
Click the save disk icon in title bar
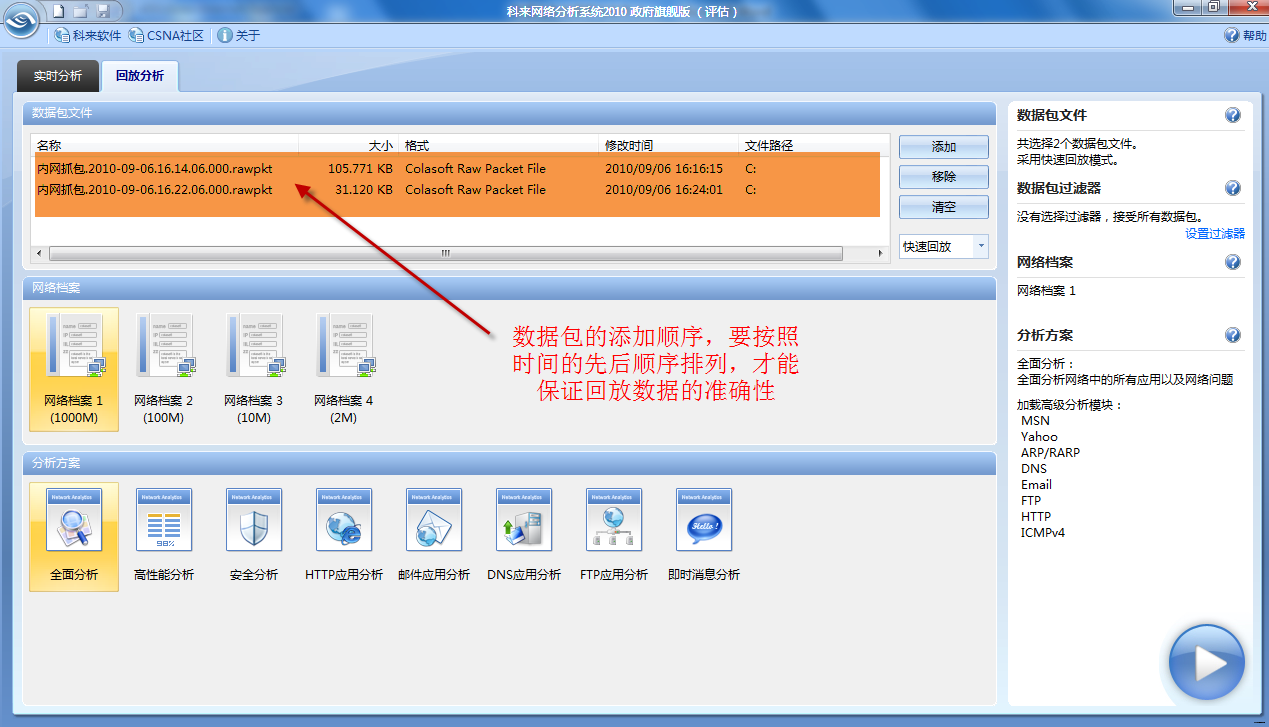tap(103, 11)
